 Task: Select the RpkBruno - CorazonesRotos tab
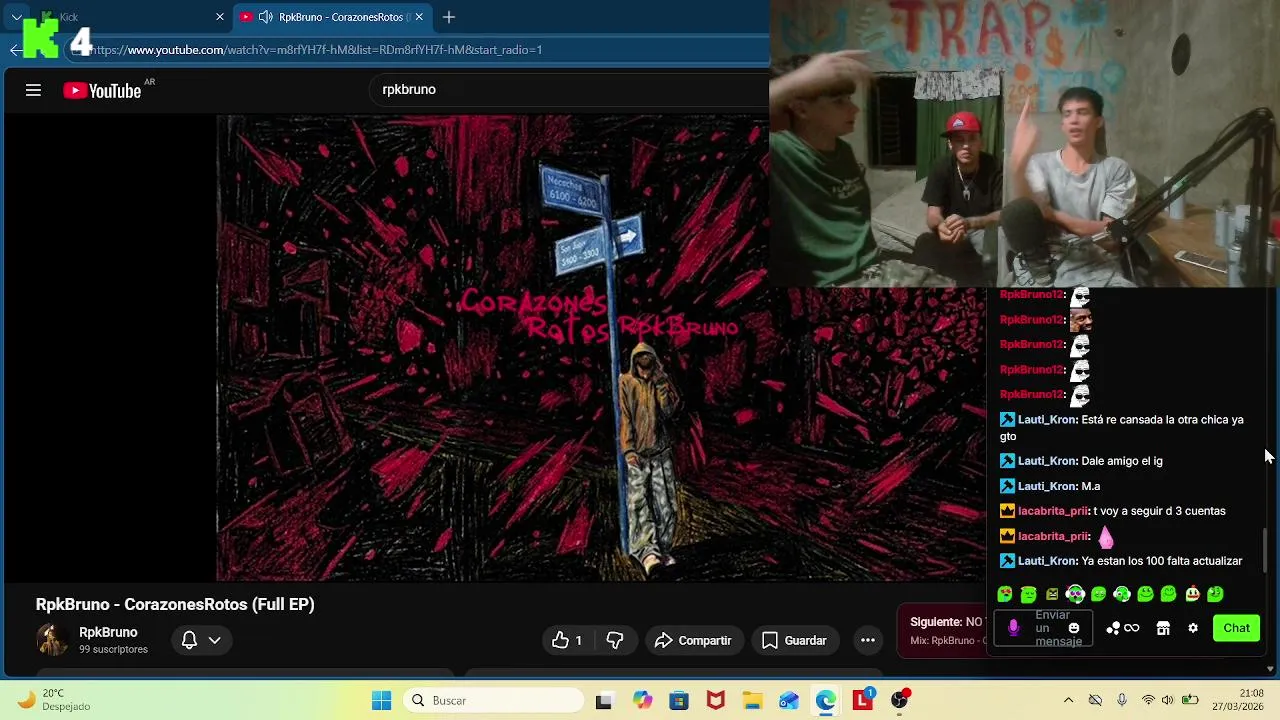tap(333, 17)
